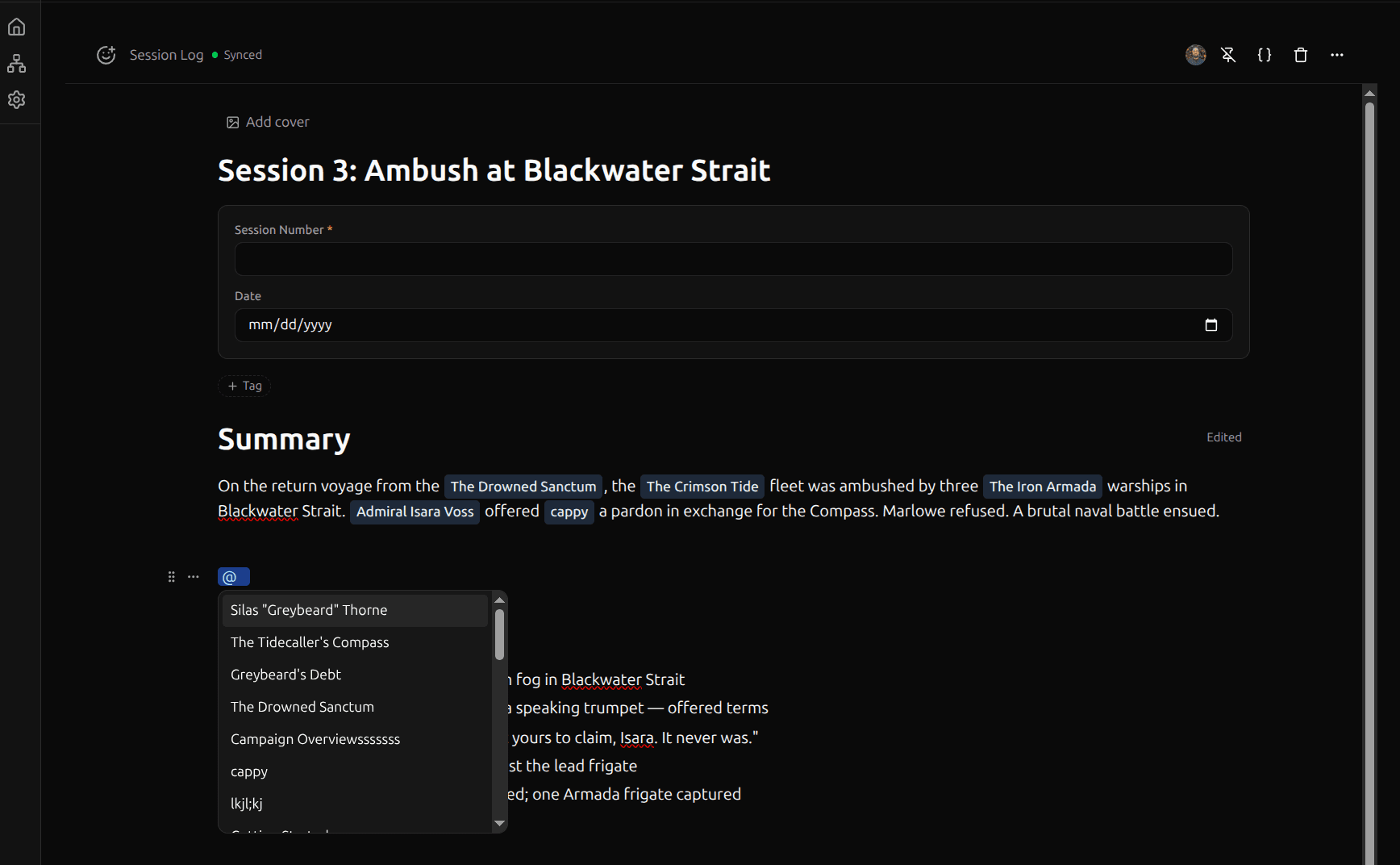The width and height of the screenshot is (1400, 865).
Task: Add a new Tag
Action: (x=244, y=386)
